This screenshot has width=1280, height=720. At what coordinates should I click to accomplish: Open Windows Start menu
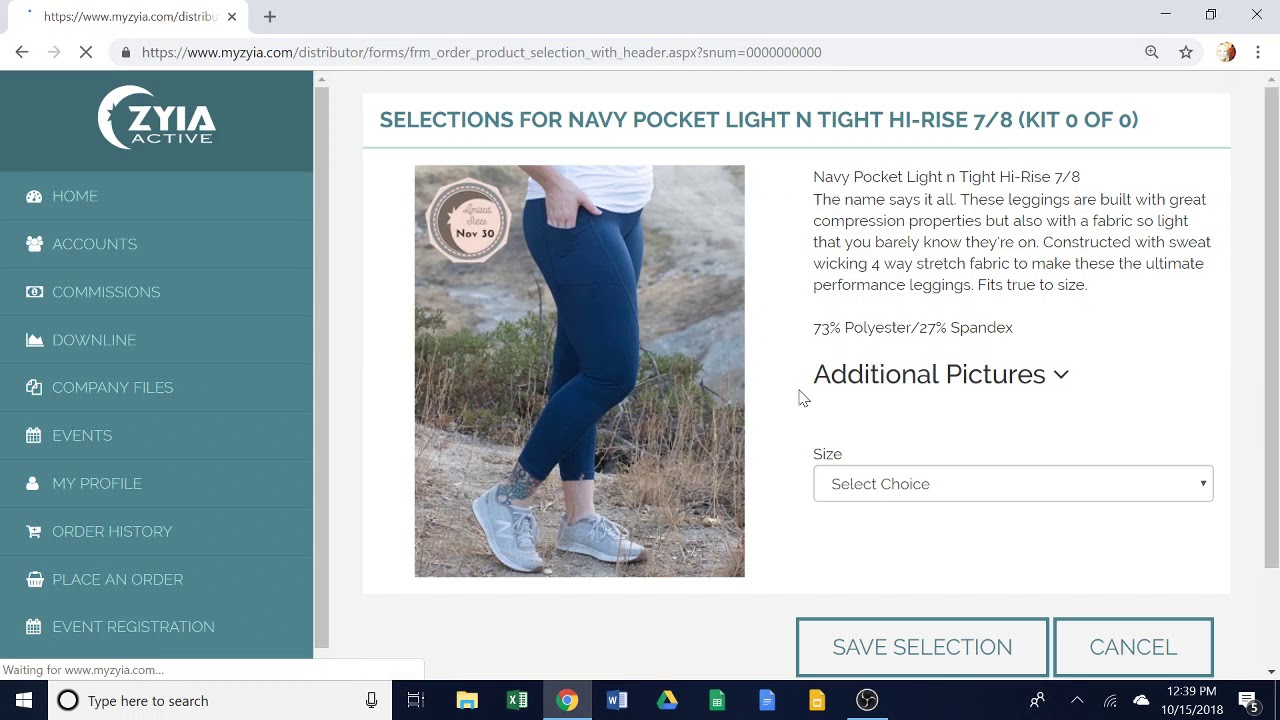24,700
